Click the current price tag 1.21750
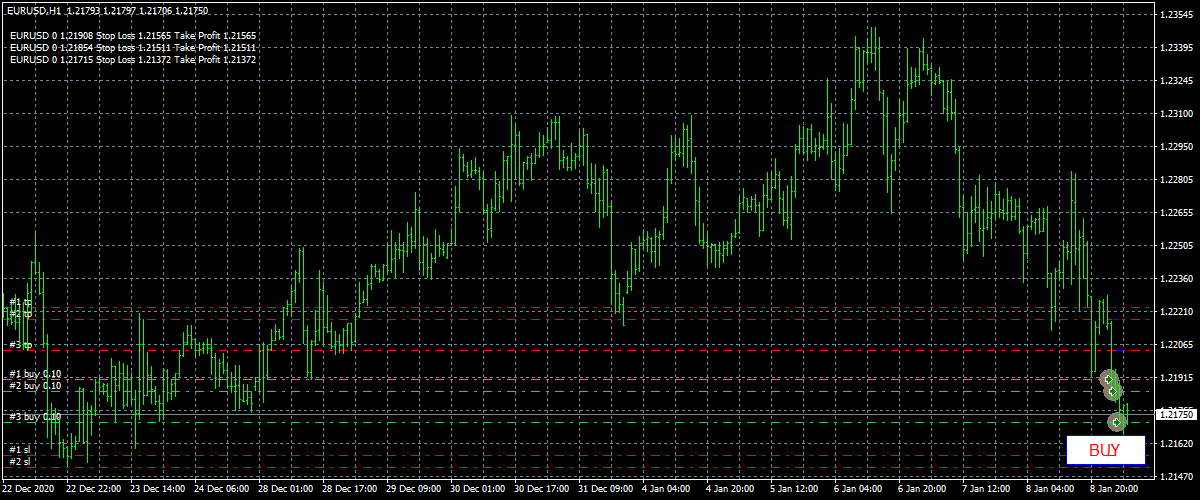The image size is (1200, 500). pos(1176,414)
